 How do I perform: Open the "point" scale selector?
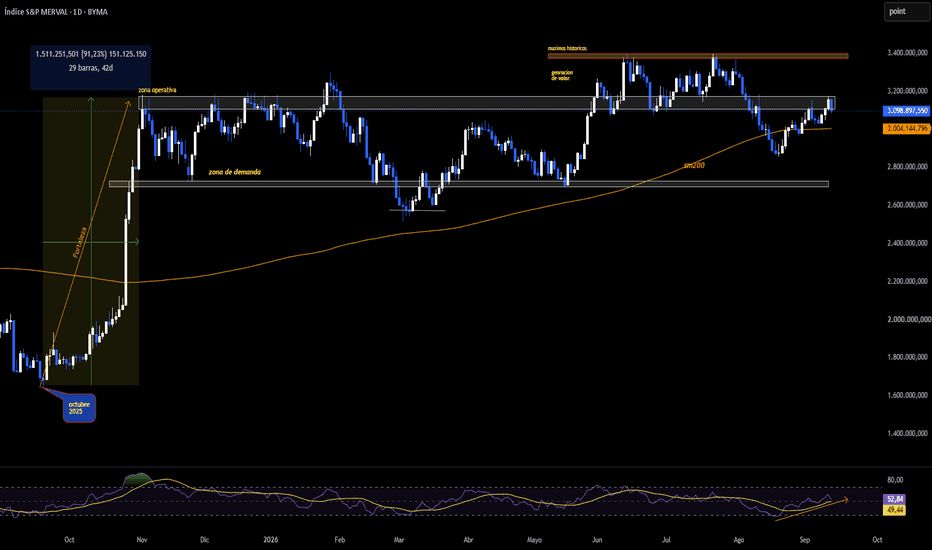[906, 11]
